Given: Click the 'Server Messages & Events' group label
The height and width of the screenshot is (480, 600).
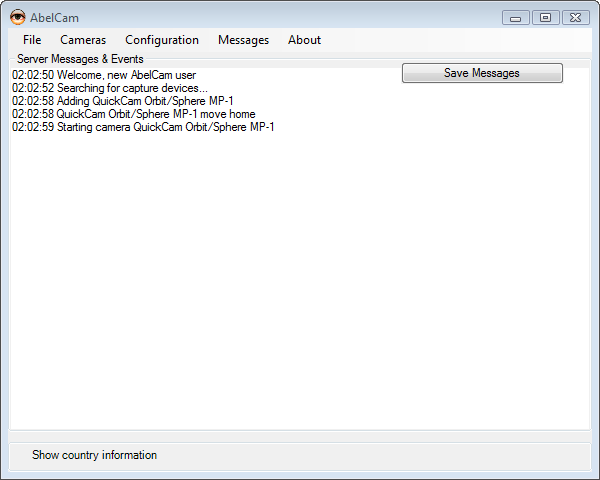Looking at the screenshot, I should click(80, 59).
